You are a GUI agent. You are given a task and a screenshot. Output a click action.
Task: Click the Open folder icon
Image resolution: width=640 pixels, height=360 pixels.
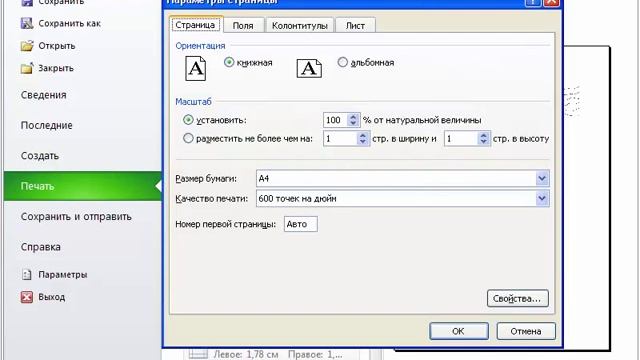(x=27, y=46)
